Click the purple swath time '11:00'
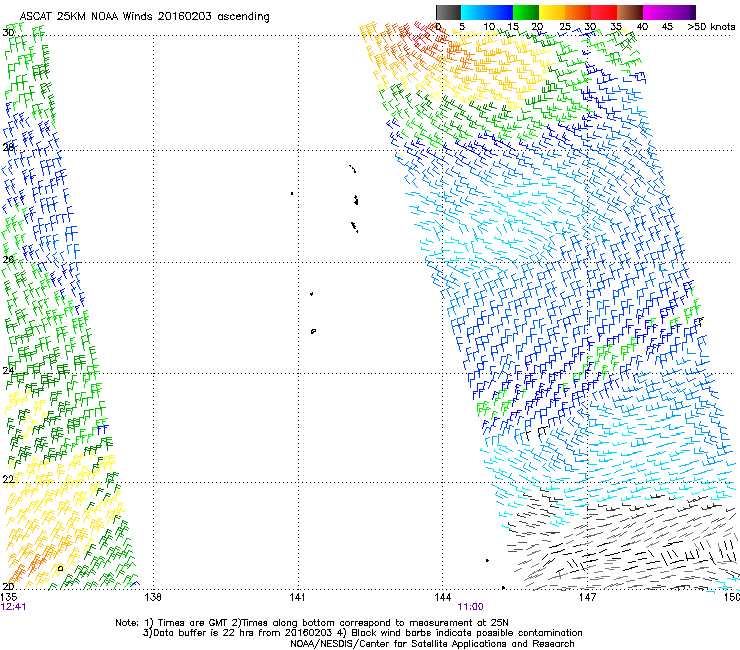This screenshot has height=650, width=740. (470, 607)
